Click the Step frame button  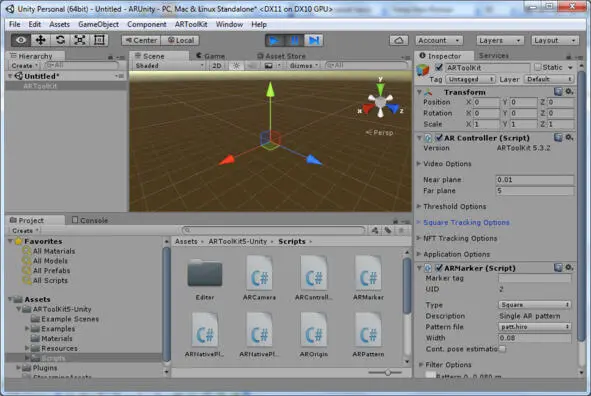(314, 40)
